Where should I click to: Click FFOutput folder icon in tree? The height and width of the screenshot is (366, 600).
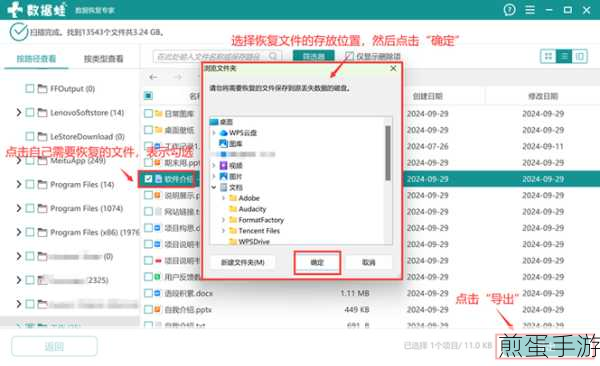point(42,89)
